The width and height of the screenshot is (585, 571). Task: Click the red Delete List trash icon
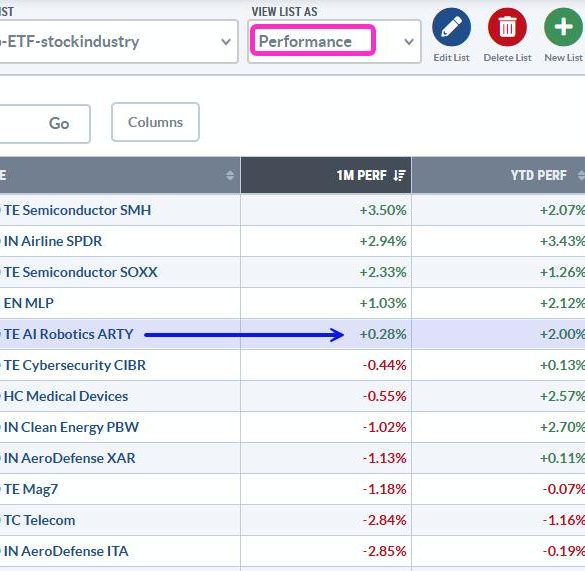[x=507, y=27]
